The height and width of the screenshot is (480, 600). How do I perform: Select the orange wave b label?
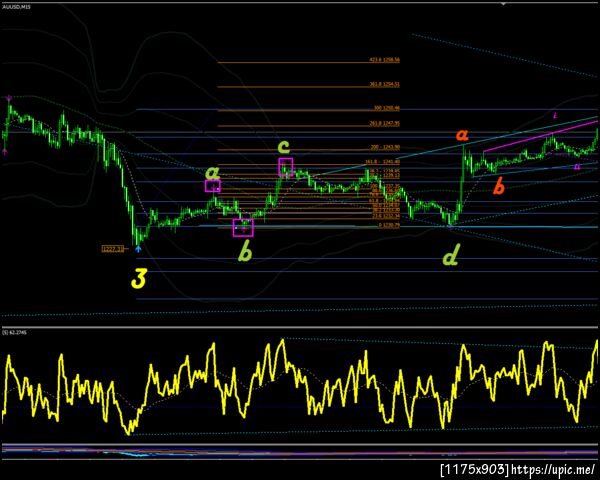(x=499, y=186)
